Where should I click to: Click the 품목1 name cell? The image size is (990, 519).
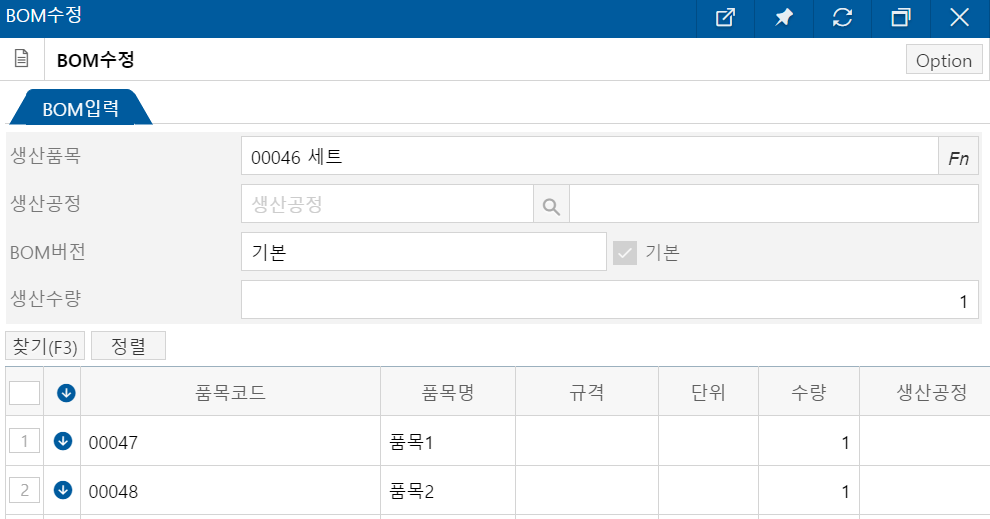pos(448,441)
